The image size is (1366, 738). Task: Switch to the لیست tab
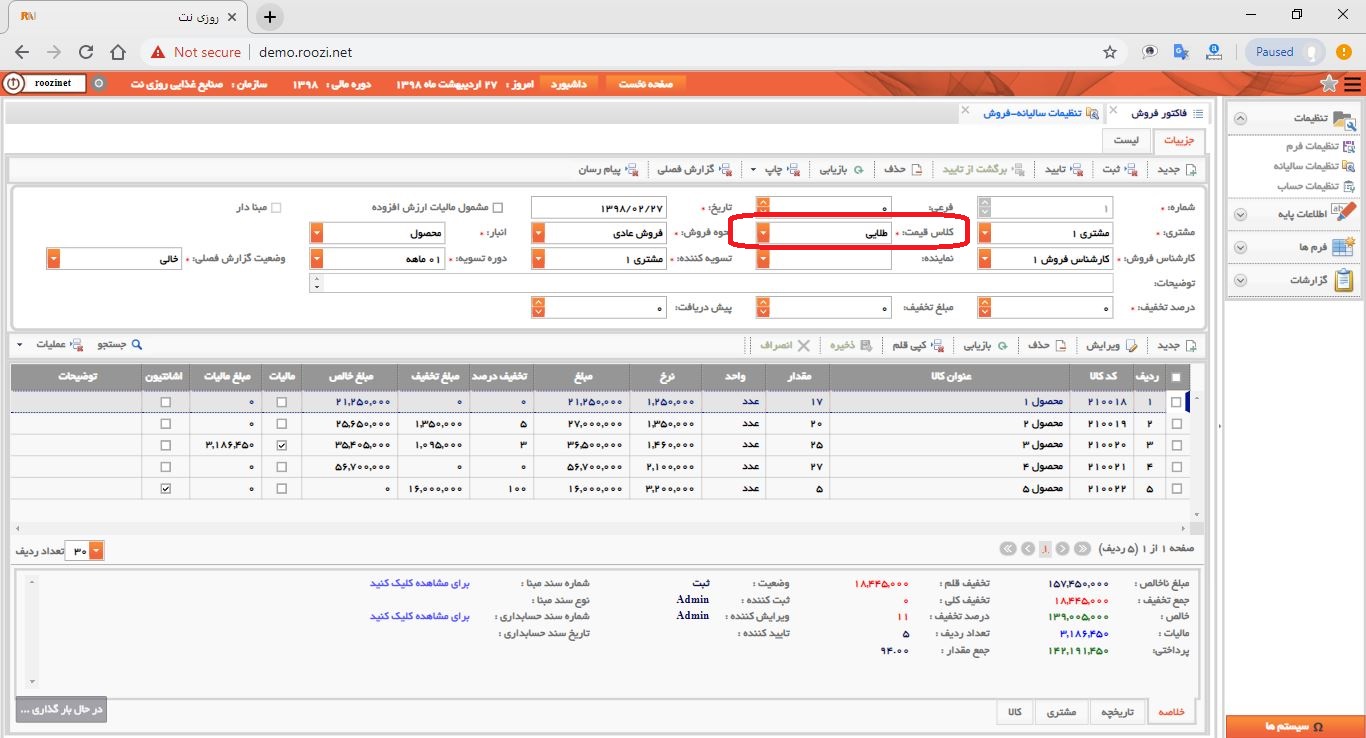click(x=1127, y=141)
